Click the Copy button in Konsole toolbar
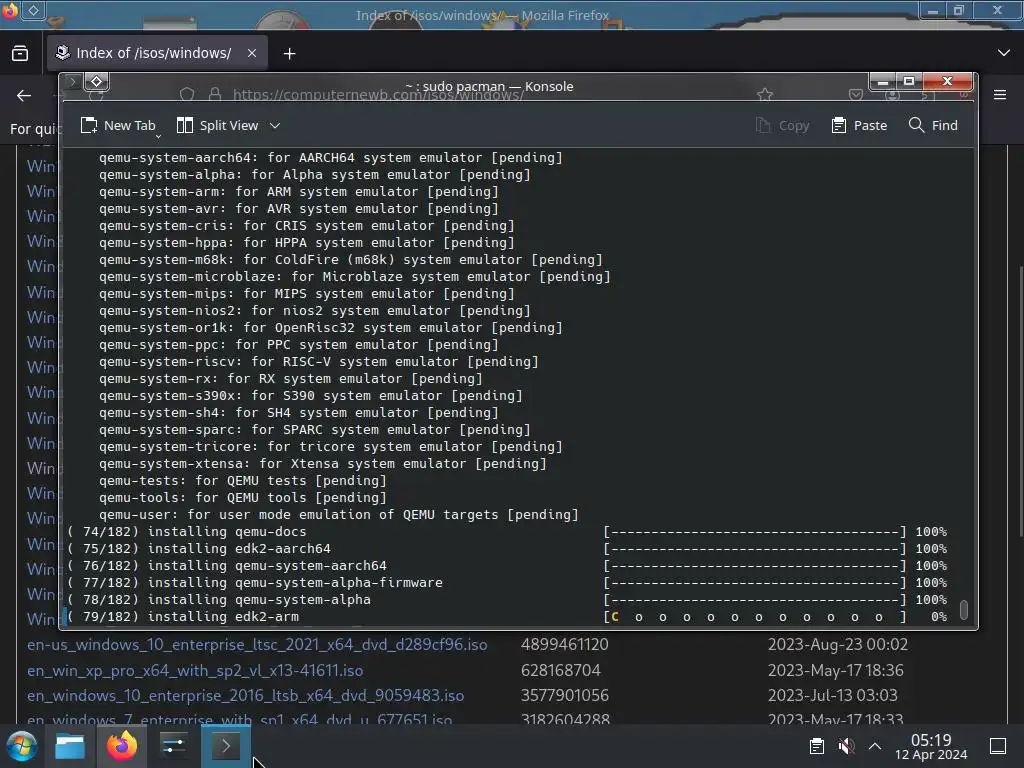1024x768 pixels. coord(782,125)
